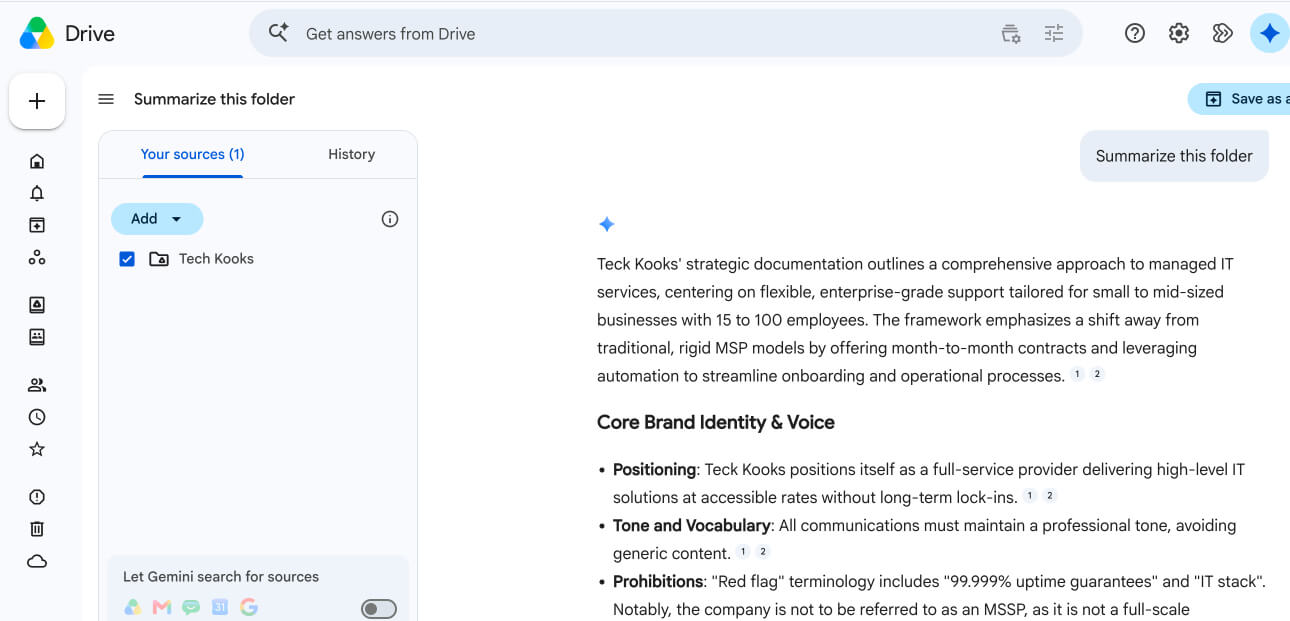Click the Core Brand Identity & Voice heading

coord(716,422)
